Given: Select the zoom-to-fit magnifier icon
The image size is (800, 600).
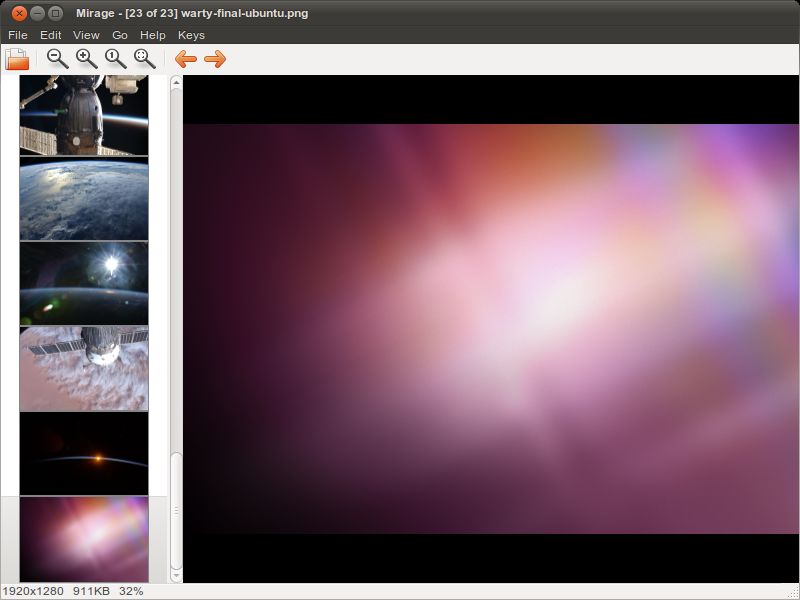Looking at the screenshot, I should [x=144, y=59].
